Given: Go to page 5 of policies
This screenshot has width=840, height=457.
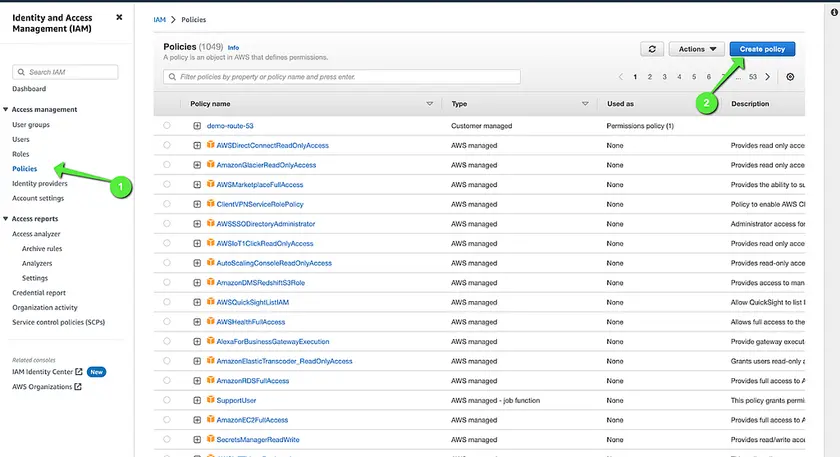Looking at the screenshot, I should (x=694, y=77).
